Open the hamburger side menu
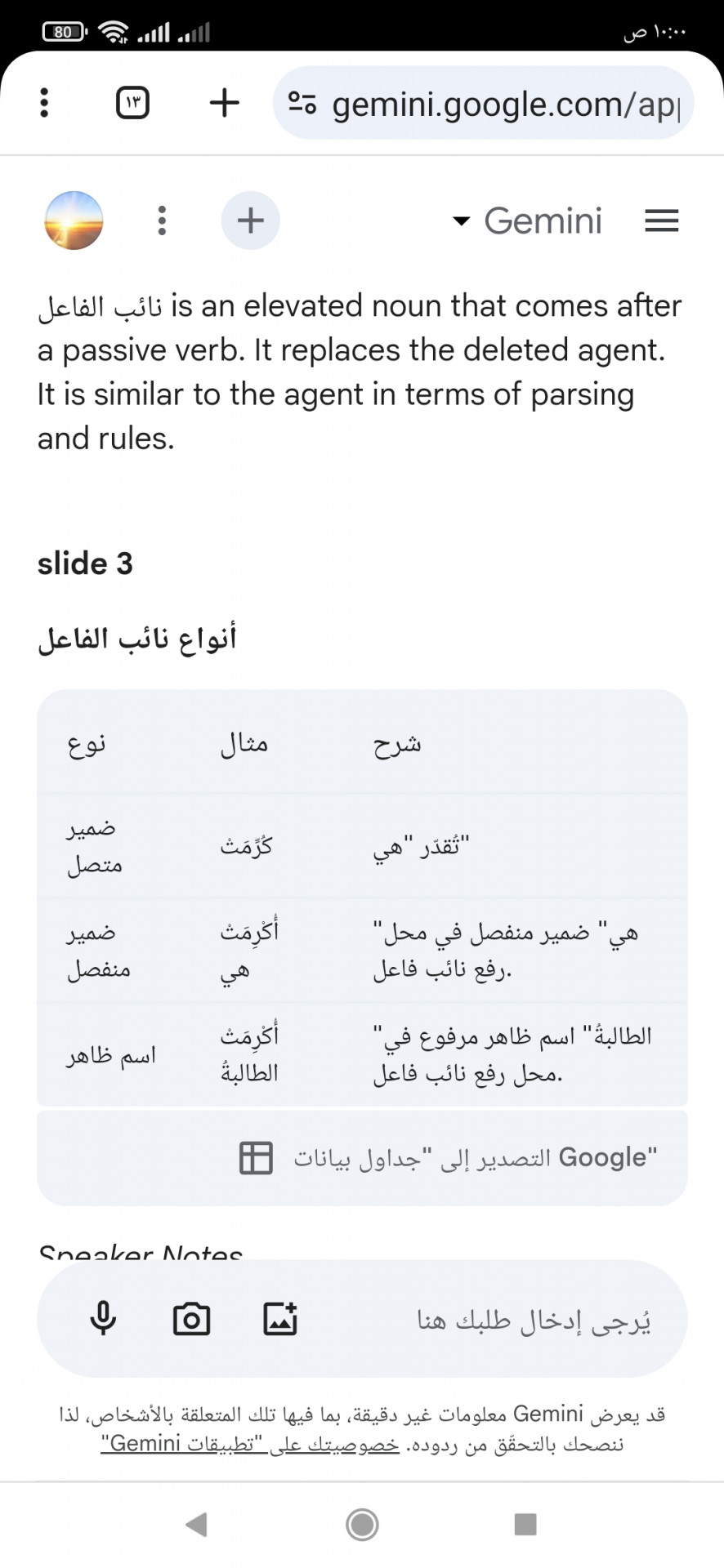724x1568 pixels. [x=662, y=220]
